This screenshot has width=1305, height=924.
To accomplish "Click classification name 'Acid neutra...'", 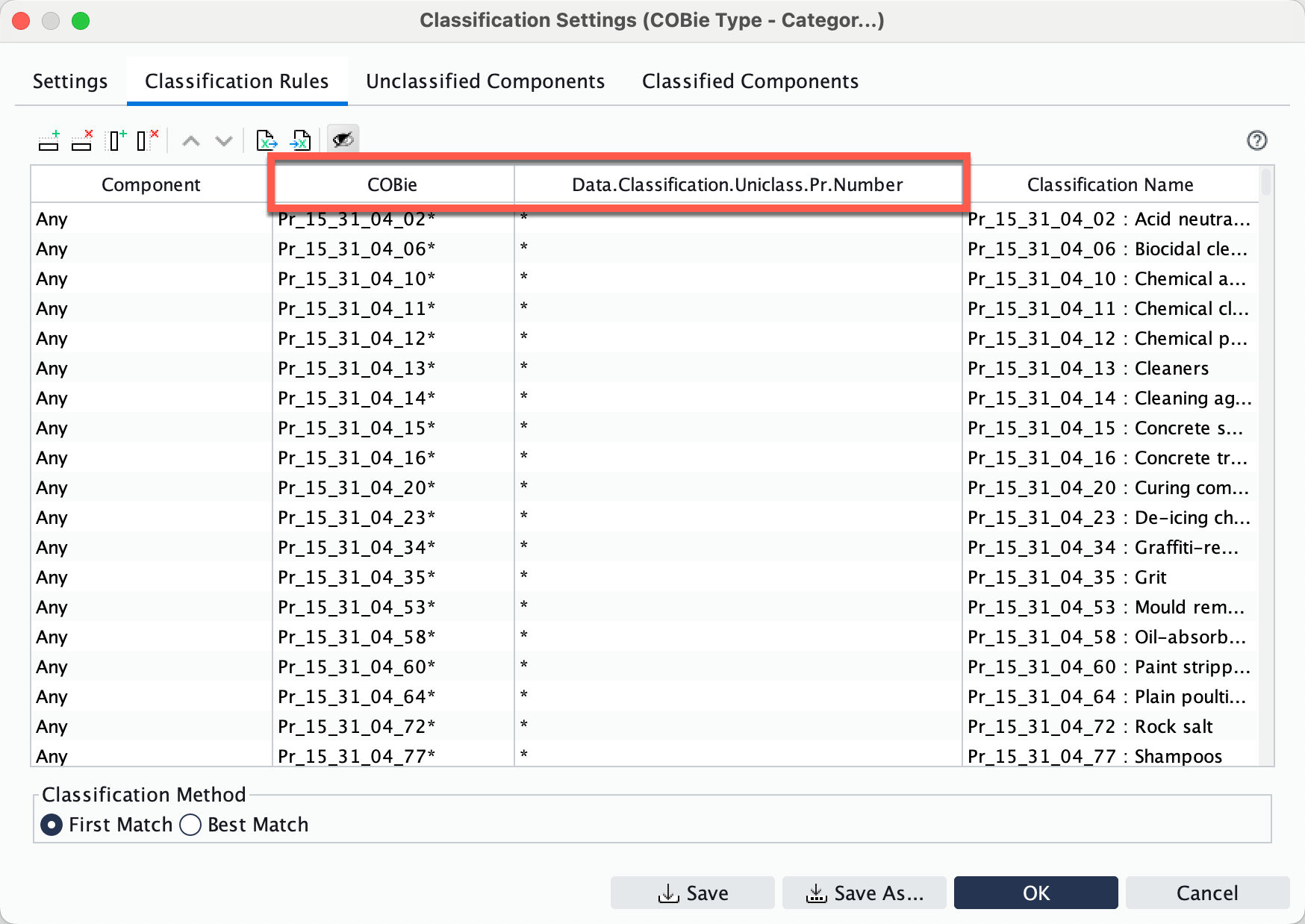I will click(1111, 219).
